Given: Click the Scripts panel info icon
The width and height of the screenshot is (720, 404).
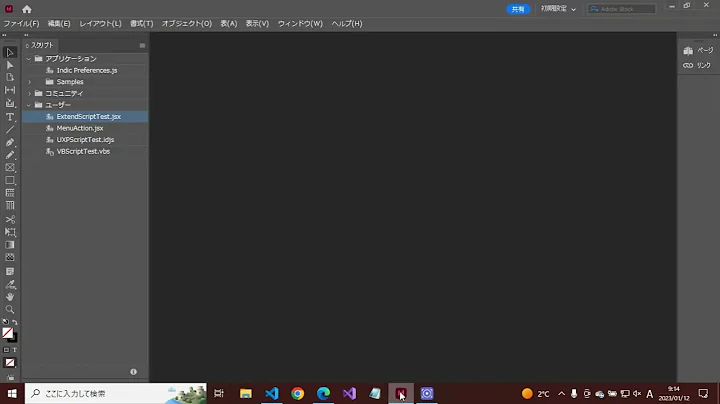Looking at the screenshot, I should (134, 372).
